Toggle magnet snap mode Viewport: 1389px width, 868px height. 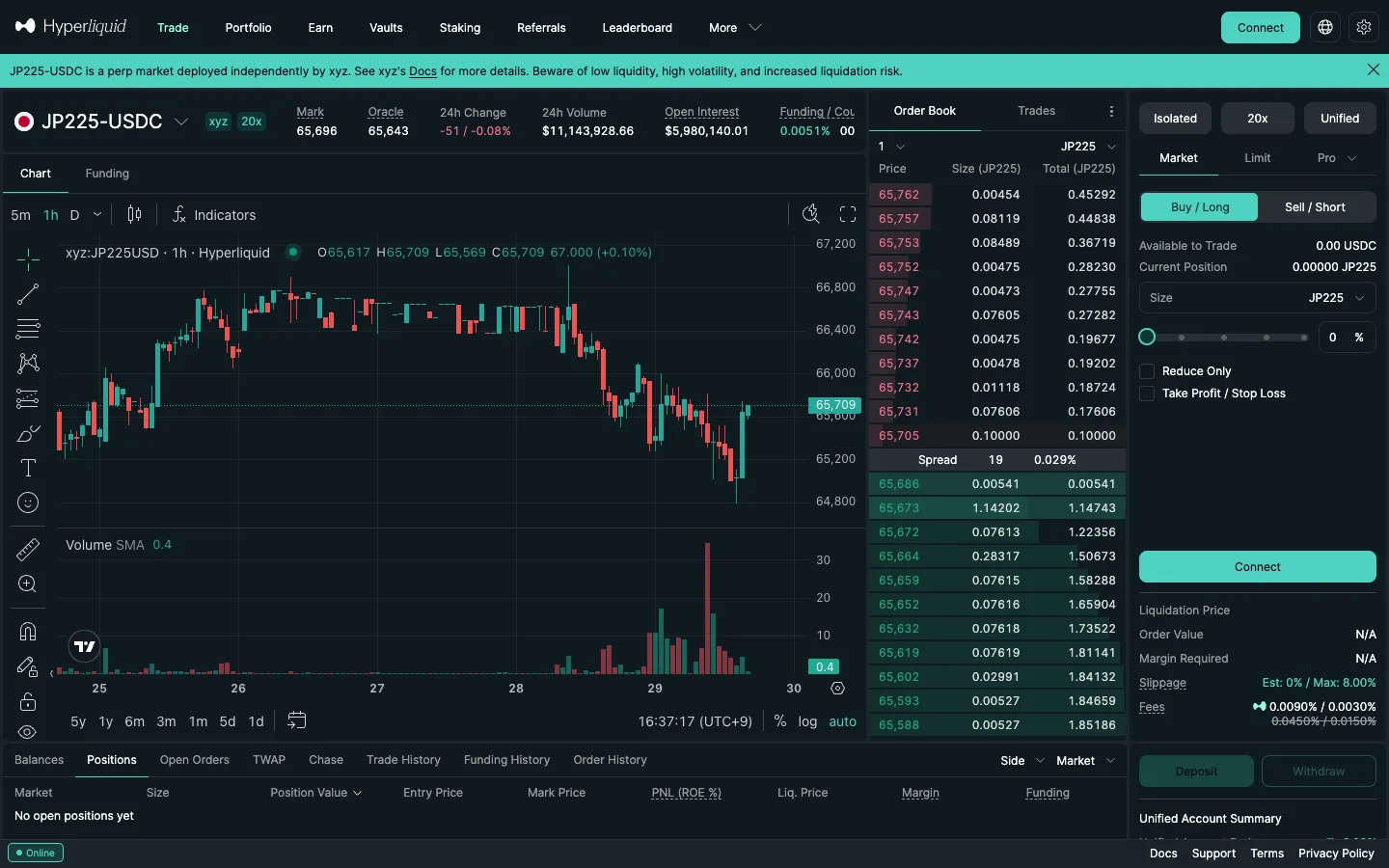coord(28,632)
